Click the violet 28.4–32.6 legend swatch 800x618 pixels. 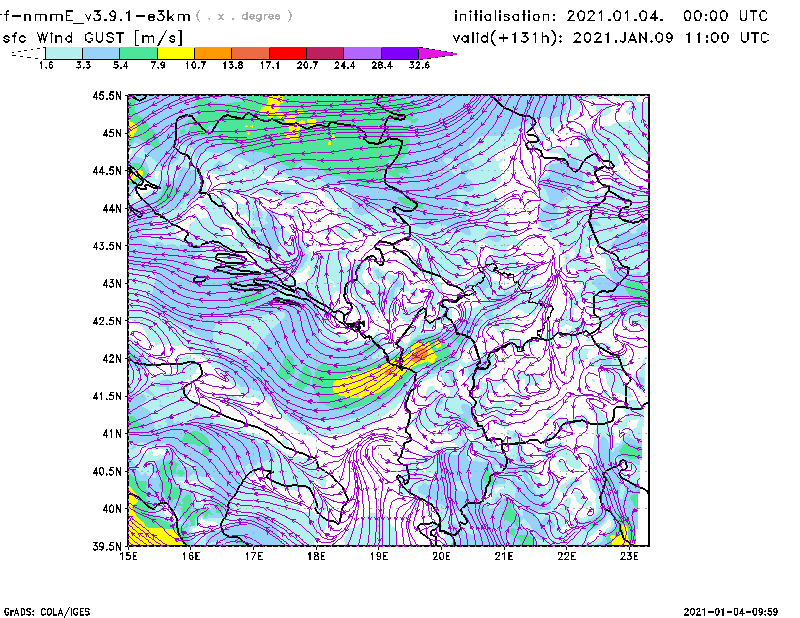(x=400, y=53)
